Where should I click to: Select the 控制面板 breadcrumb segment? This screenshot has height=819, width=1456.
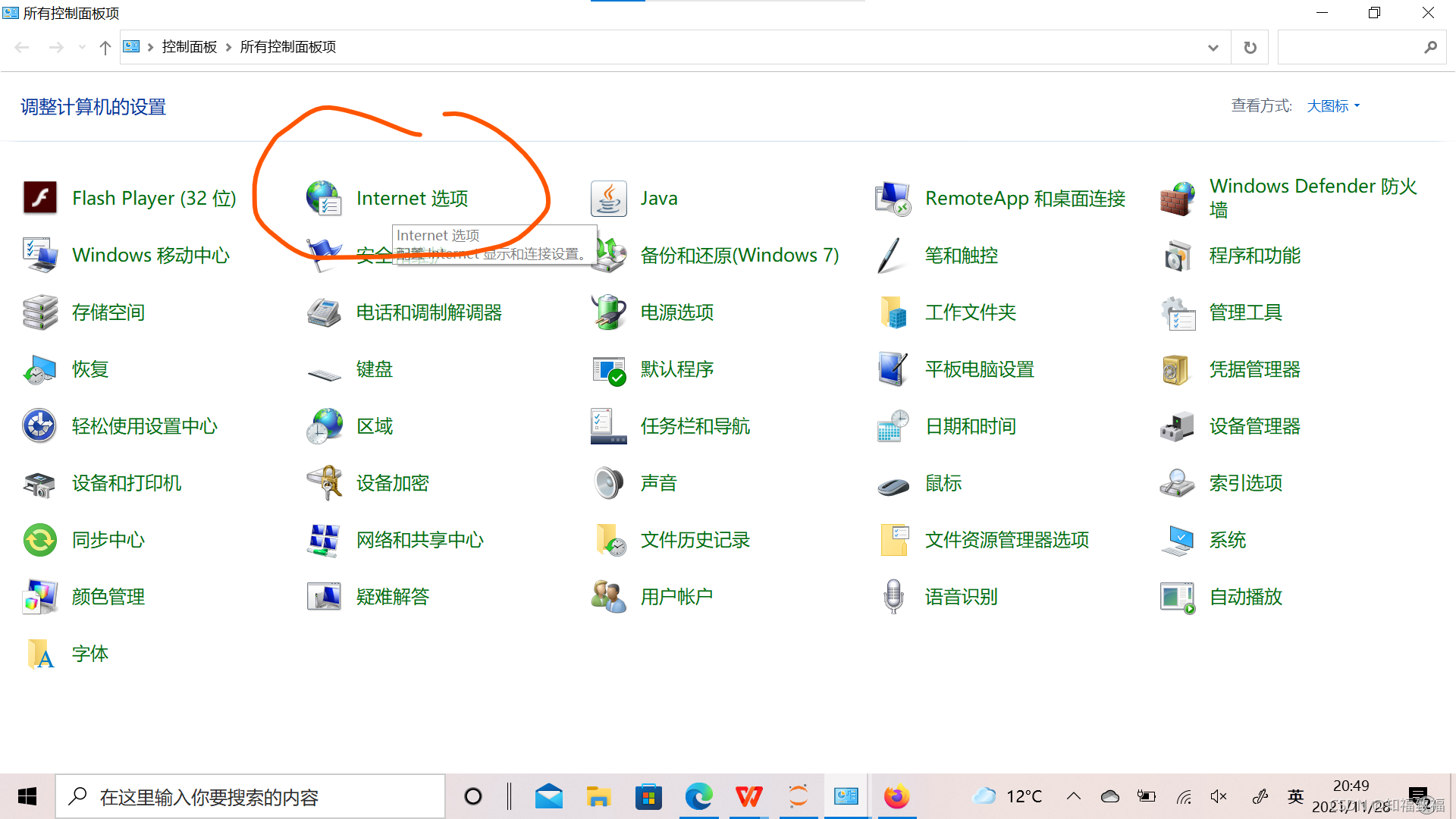click(x=190, y=47)
